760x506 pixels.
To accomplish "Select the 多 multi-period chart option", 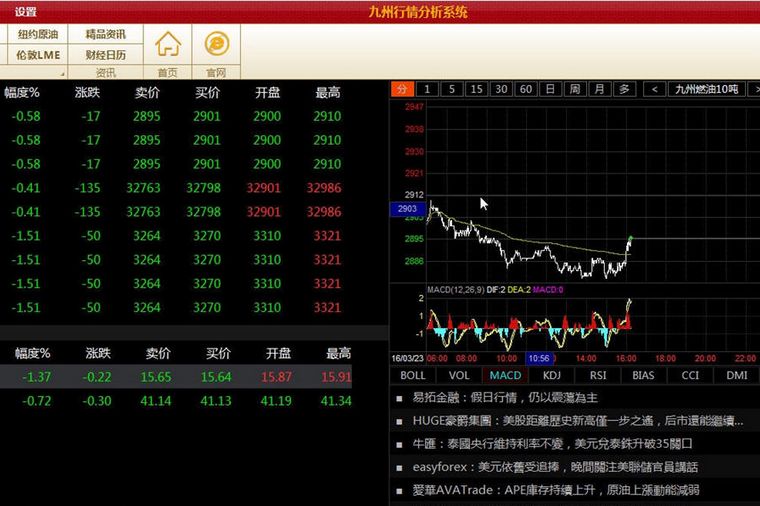I will pyautogui.click(x=624, y=89).
